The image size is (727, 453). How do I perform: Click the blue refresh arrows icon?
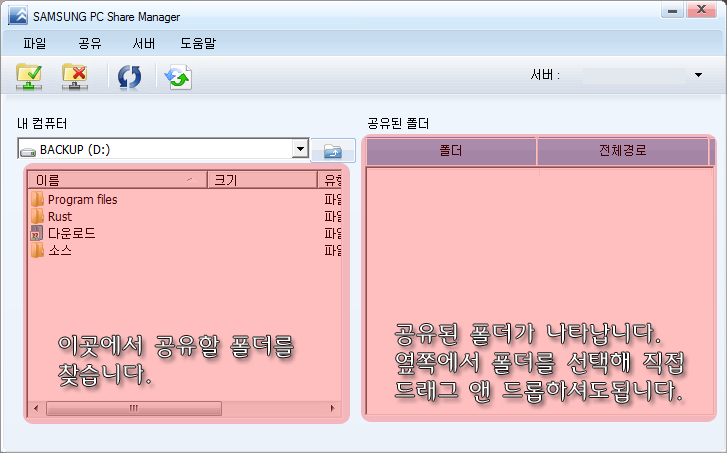(129, 77)
